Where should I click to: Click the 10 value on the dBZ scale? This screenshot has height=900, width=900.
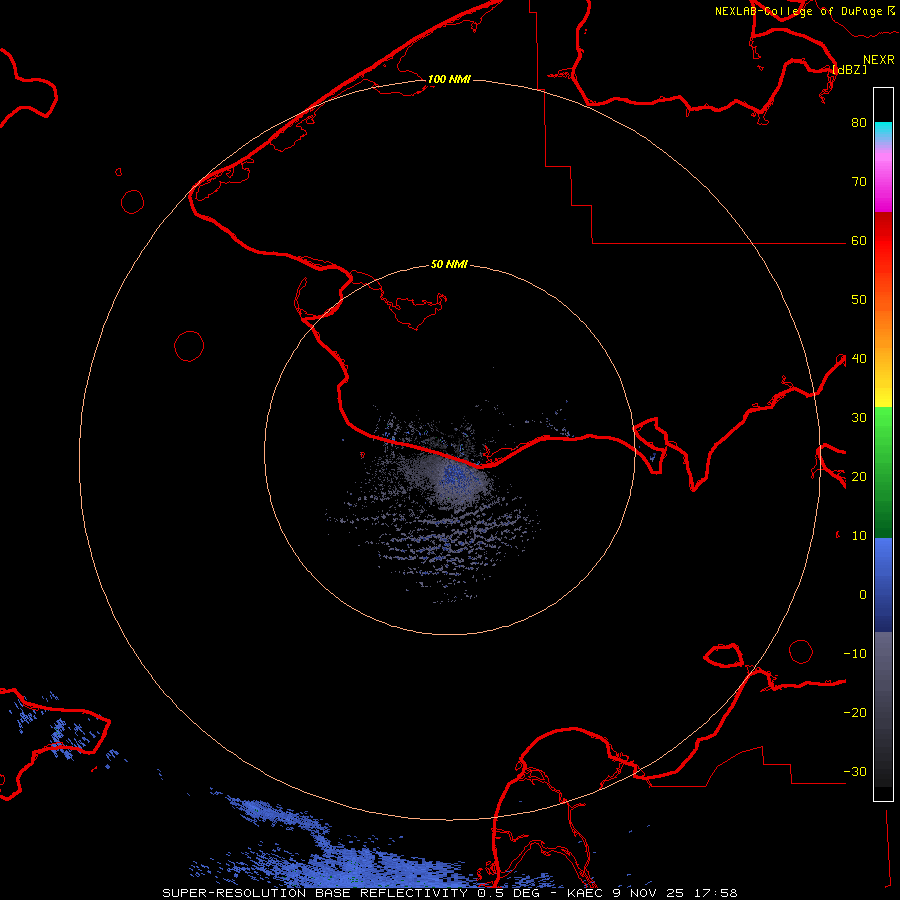(859, 536)
